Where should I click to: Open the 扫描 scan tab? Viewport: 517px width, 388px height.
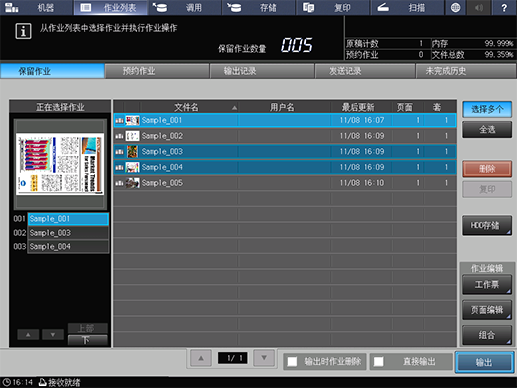click(x=407, y=7)
